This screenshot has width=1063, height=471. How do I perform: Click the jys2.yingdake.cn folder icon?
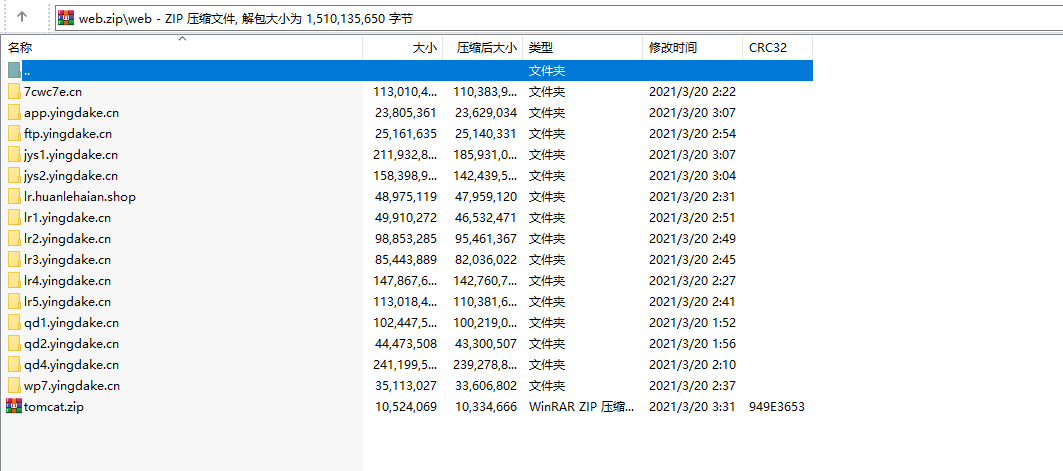pyautogui.click(x=14, y=176)
